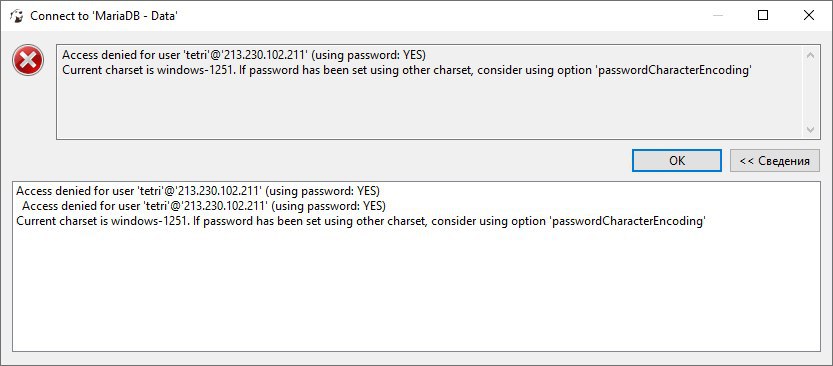Click the message box scroll-up arrow
Screen dimensions: 833x366
point(810,55)
